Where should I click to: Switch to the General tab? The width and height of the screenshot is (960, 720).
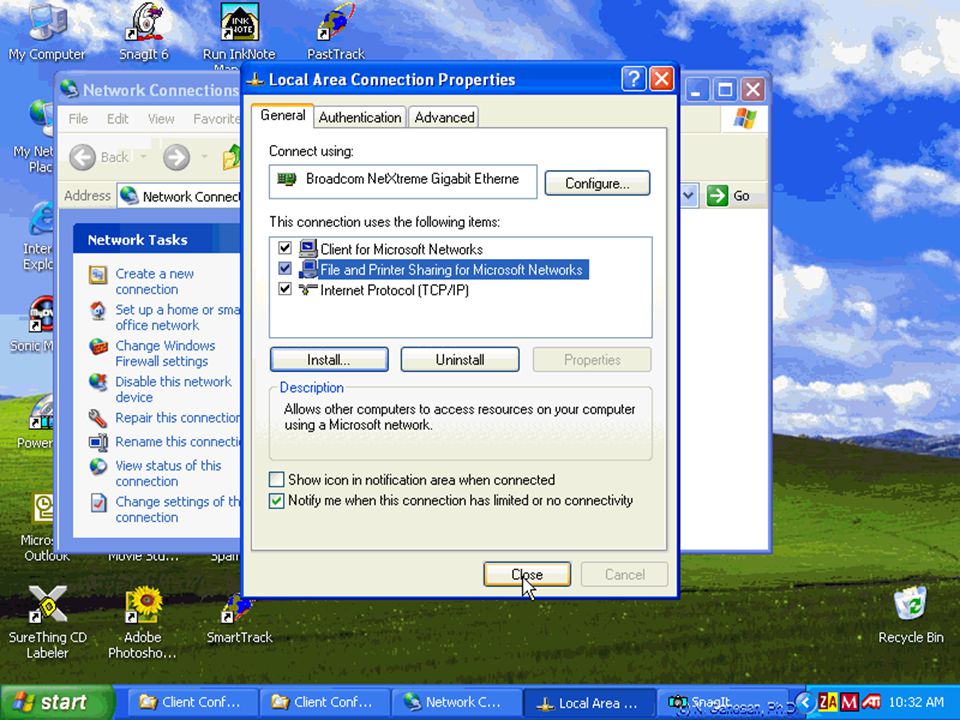click(283, 116)
